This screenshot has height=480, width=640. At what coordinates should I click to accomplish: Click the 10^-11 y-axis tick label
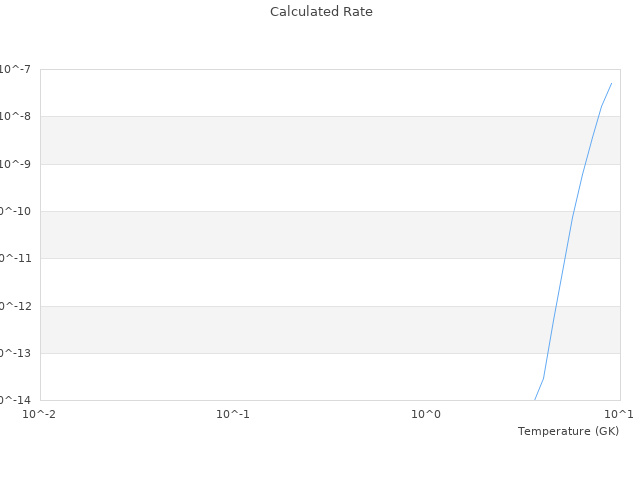pos(13,258)
